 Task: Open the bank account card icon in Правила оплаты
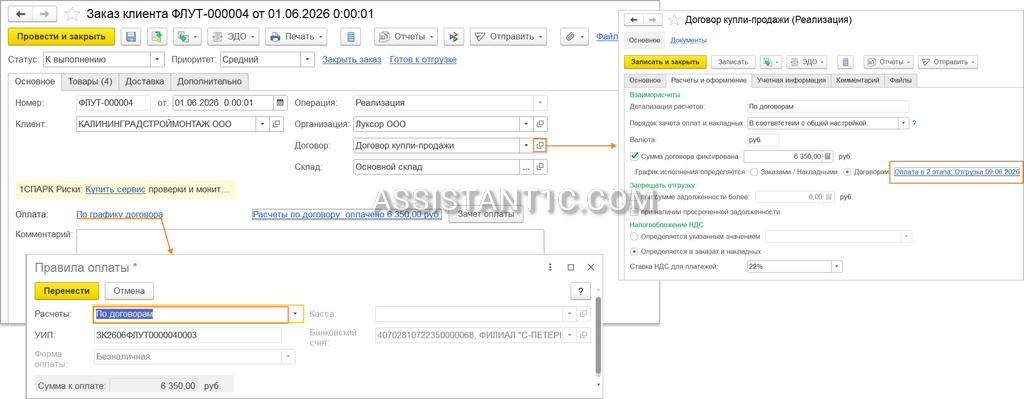(584, 335)
